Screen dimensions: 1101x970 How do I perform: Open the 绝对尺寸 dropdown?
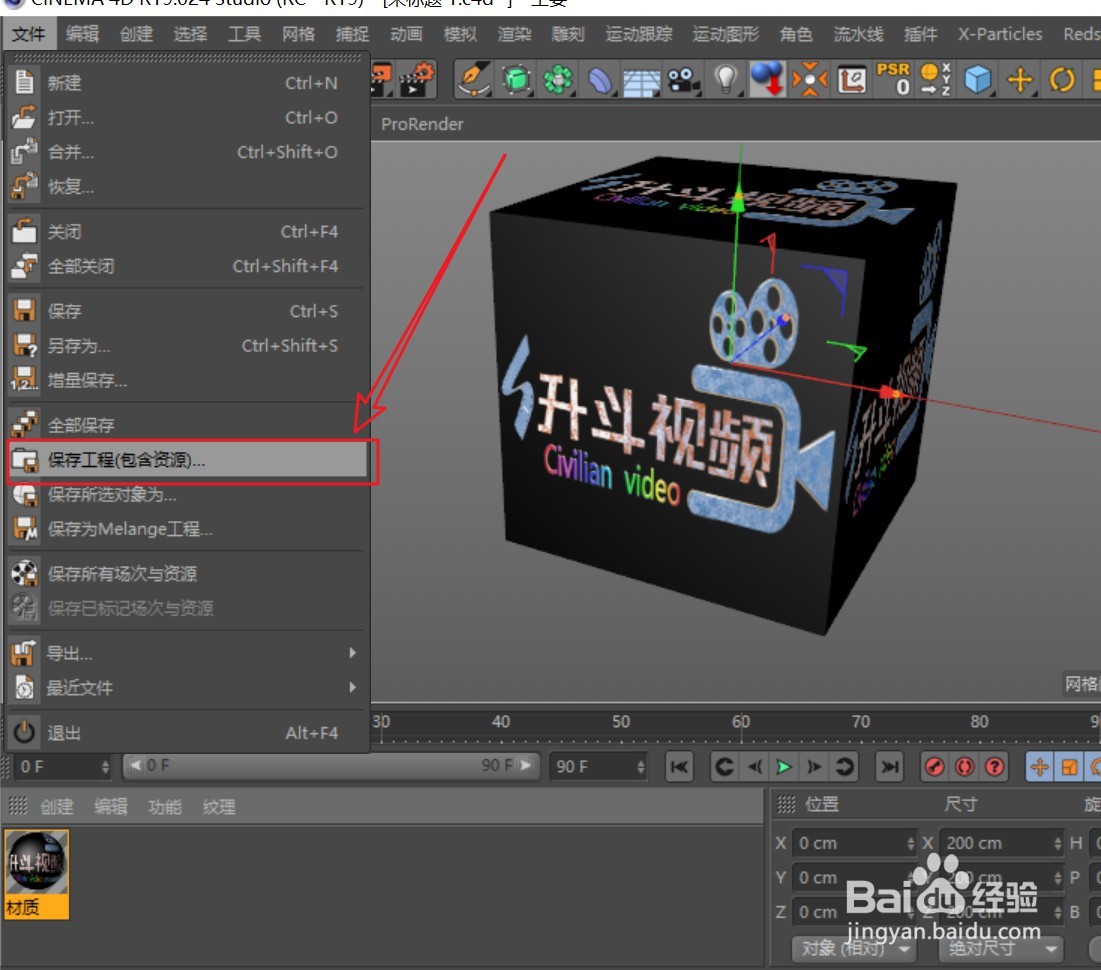click(x=1001, y=949)
